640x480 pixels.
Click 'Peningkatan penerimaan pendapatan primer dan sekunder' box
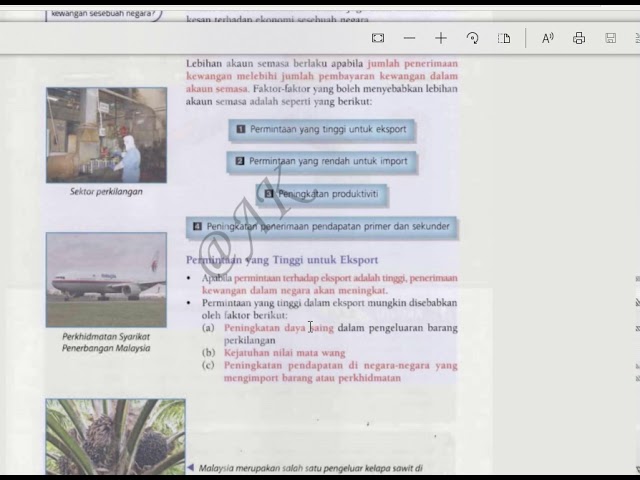tap(322, 227)
